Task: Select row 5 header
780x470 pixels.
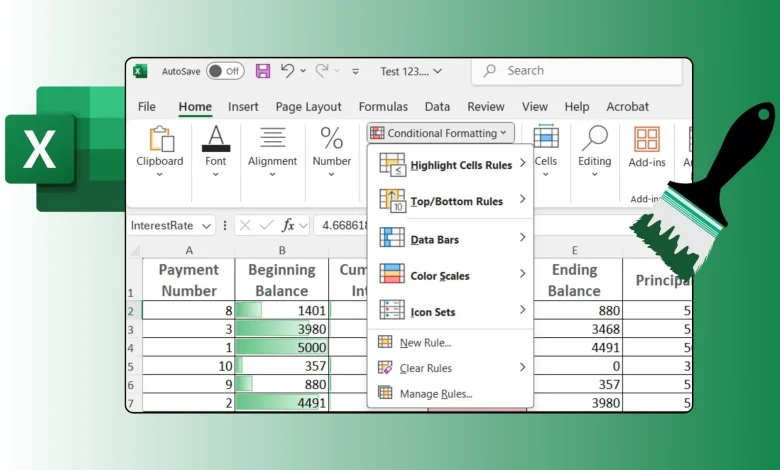Action: tap(134, 367)
